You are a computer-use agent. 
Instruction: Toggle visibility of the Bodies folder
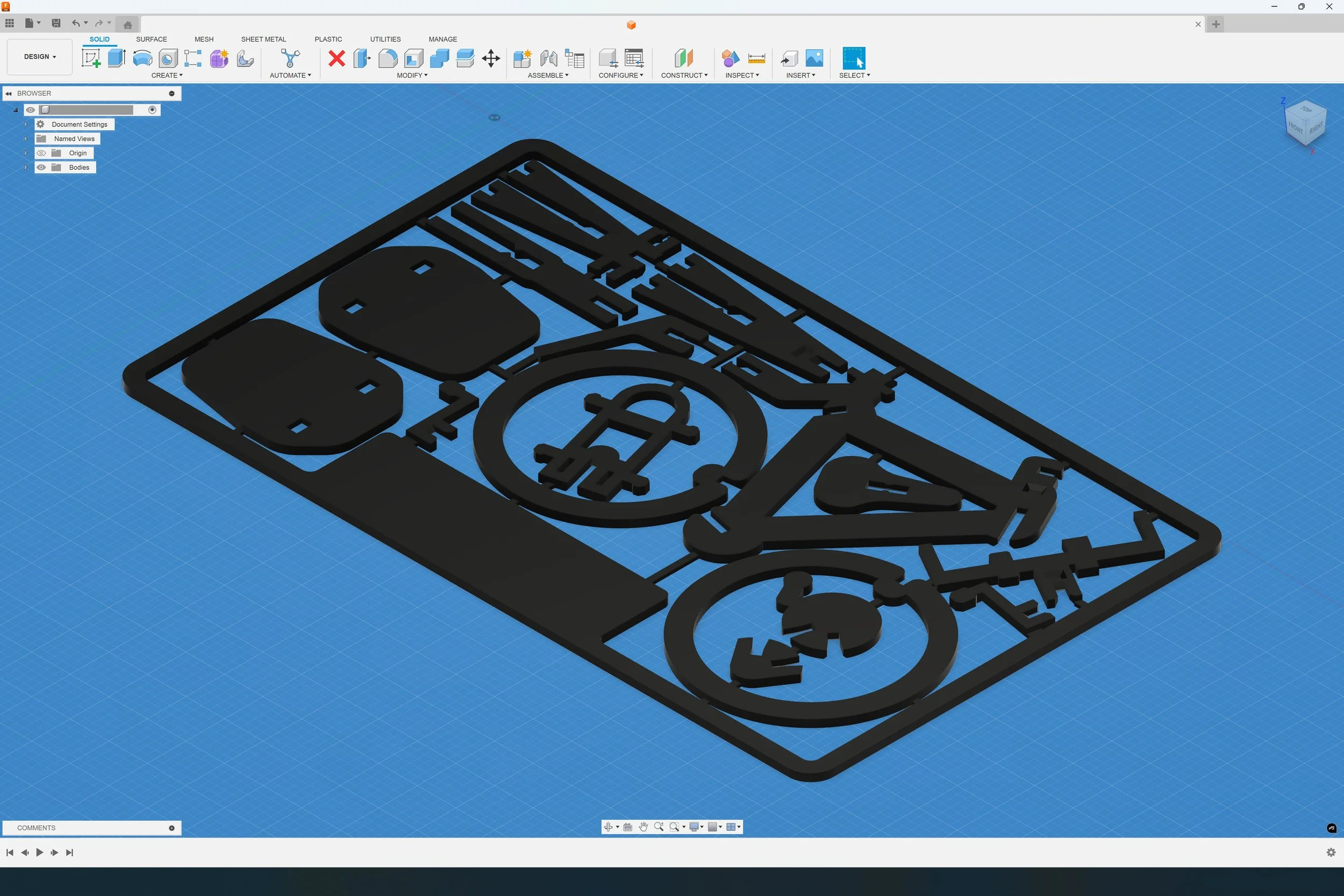click(42, 167)
